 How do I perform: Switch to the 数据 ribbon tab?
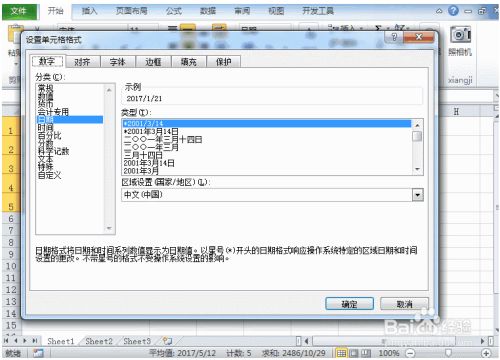[x=208, y=11]
